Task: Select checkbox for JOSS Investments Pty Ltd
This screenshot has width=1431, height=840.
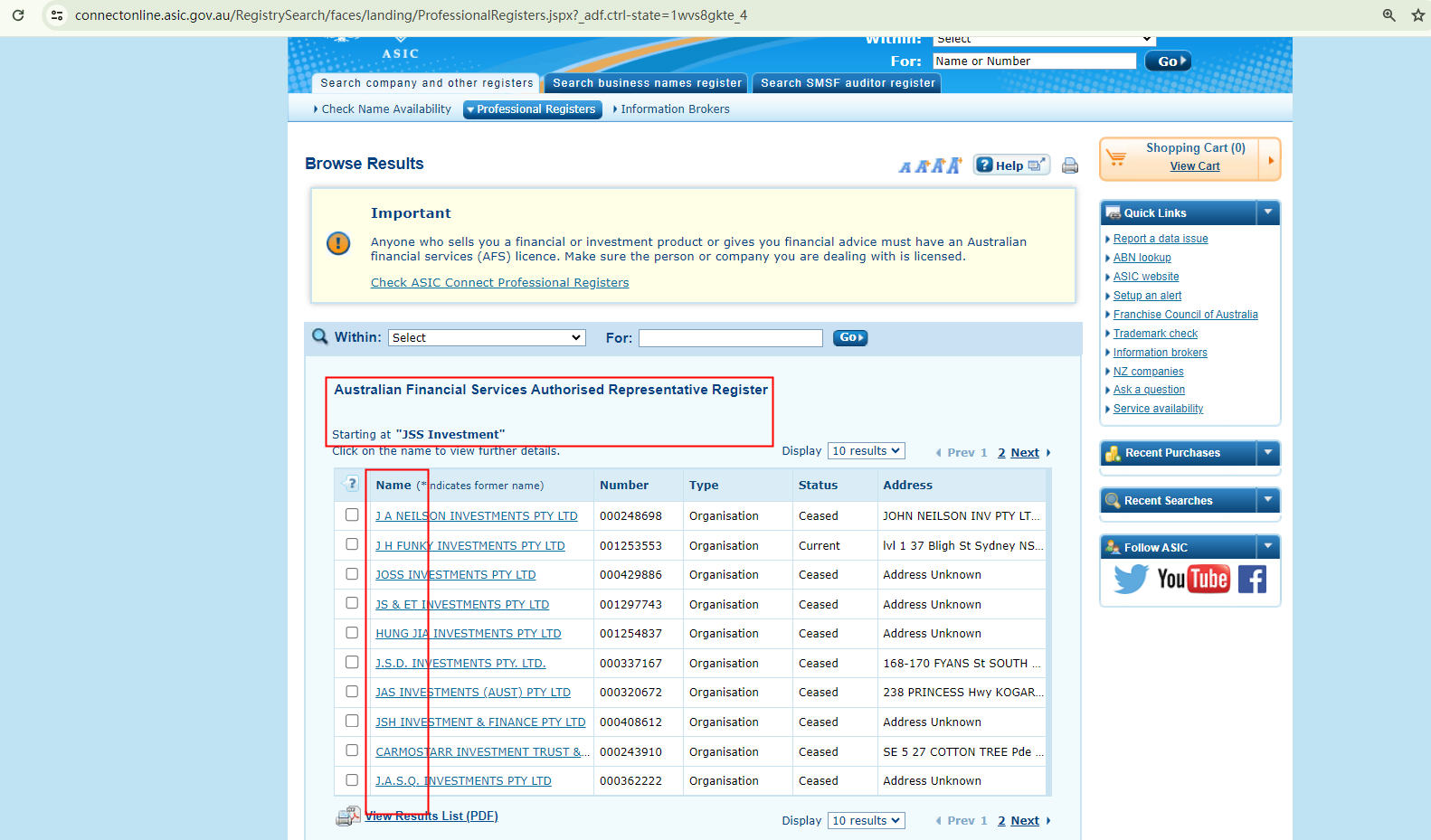Action: [x=352, y=574]
